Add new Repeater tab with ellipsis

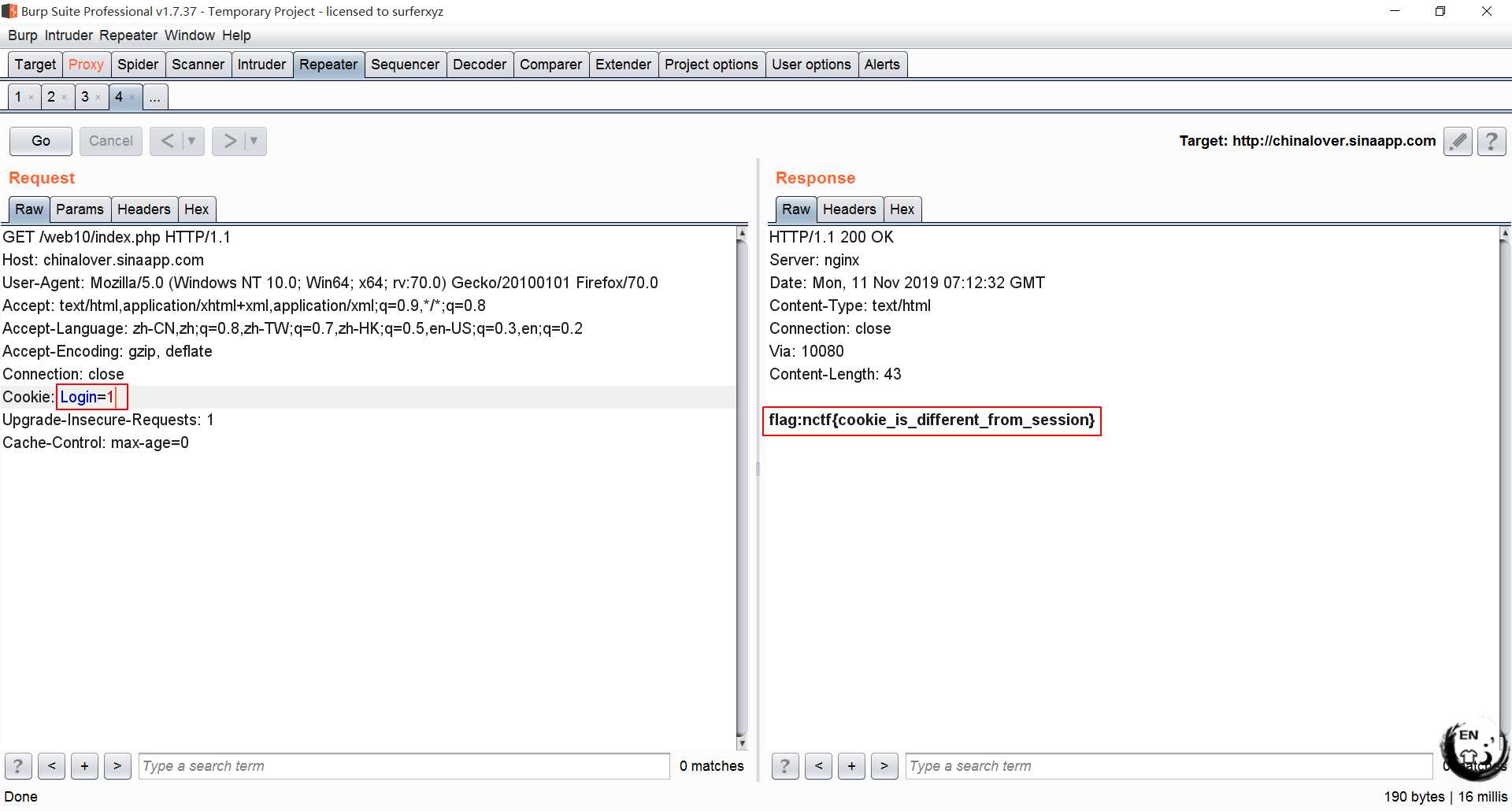coord(154,97)
